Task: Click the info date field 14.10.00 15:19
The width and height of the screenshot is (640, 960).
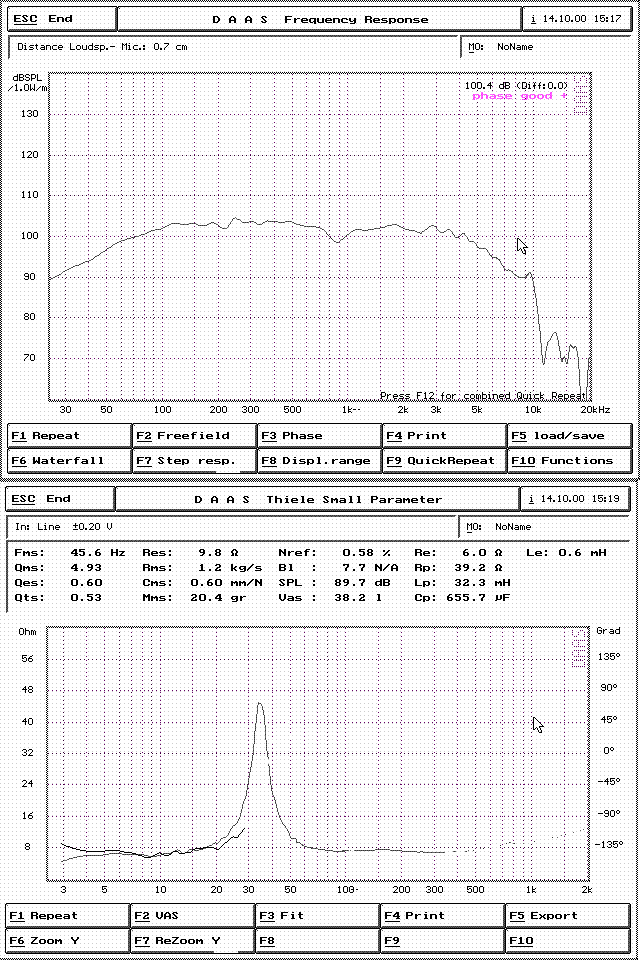Action: (x=577, y=499)
